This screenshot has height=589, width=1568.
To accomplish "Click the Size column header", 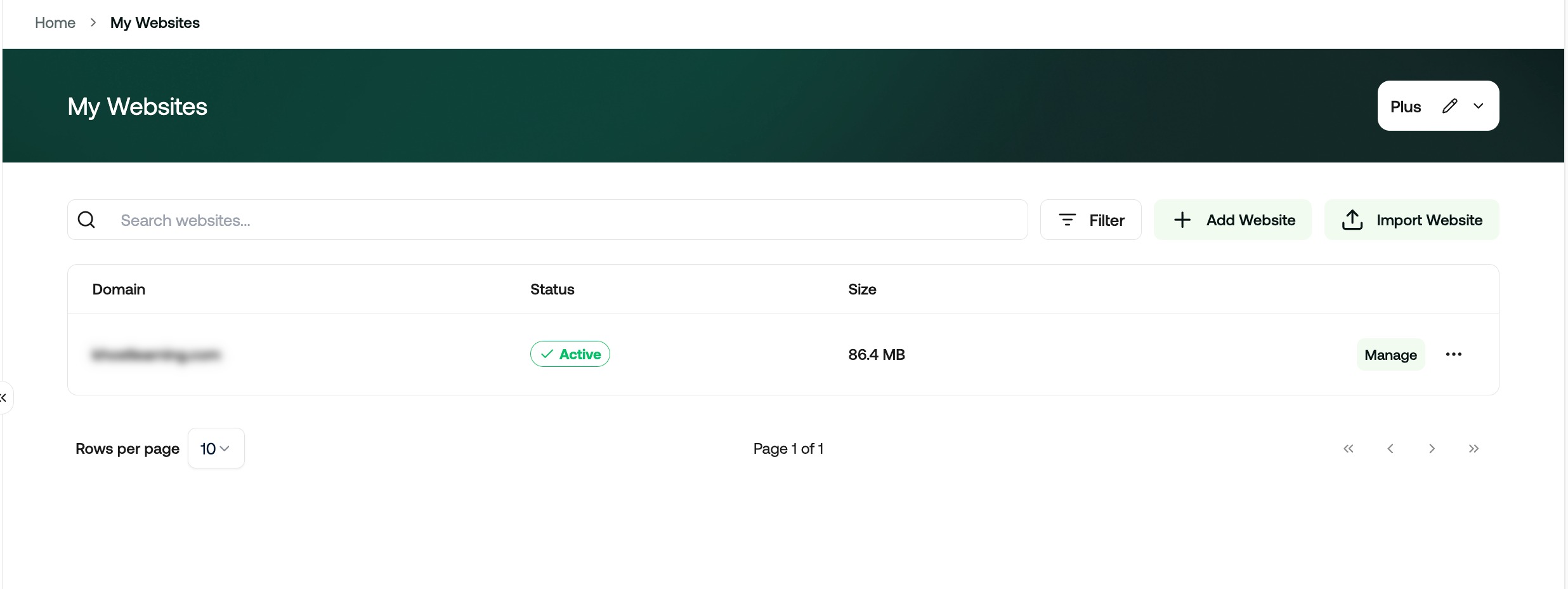I will click(x=862, y=289).
